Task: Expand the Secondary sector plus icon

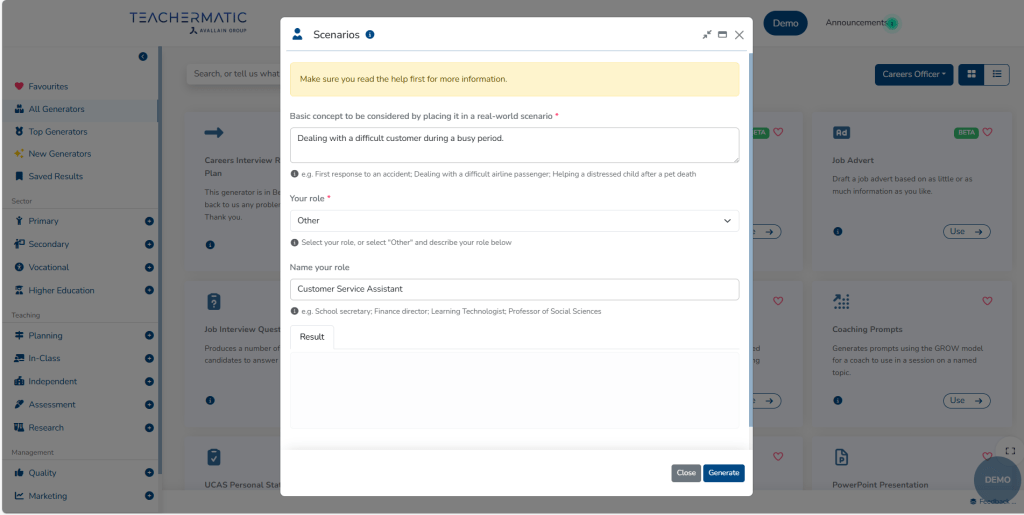Action: tap(149, 244)
